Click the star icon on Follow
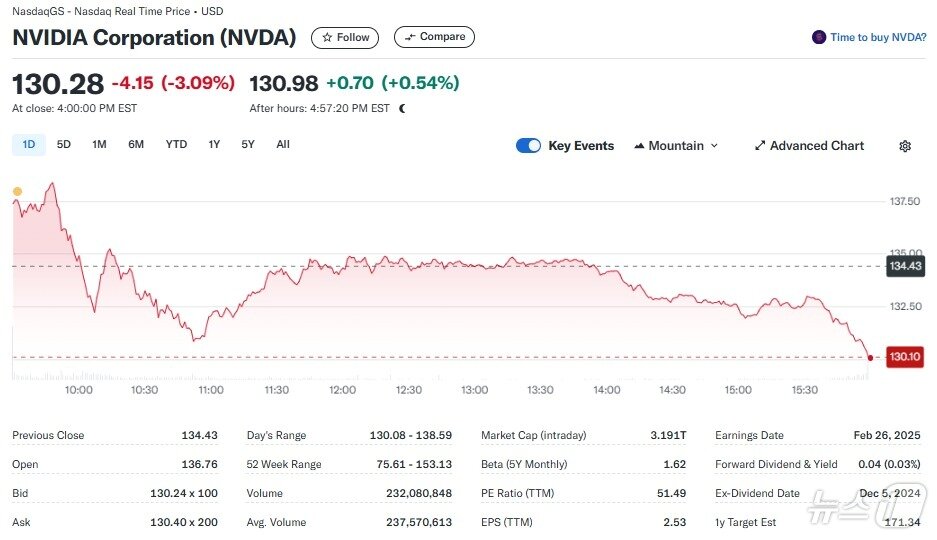937x540 pixels. [327, 38]
